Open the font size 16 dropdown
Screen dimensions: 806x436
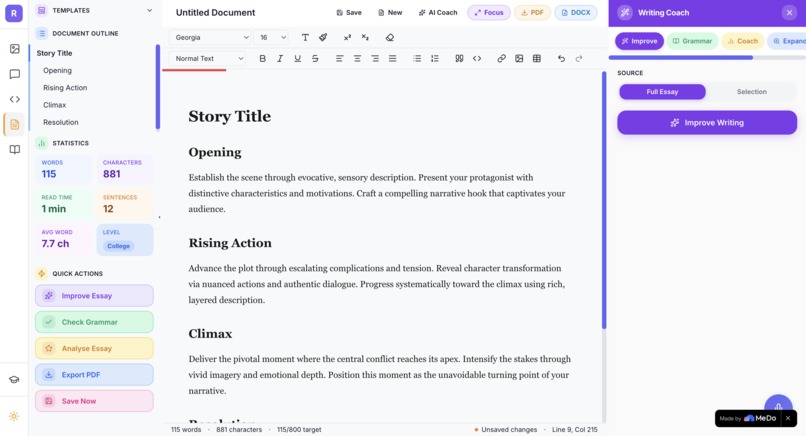coord(271,38)
